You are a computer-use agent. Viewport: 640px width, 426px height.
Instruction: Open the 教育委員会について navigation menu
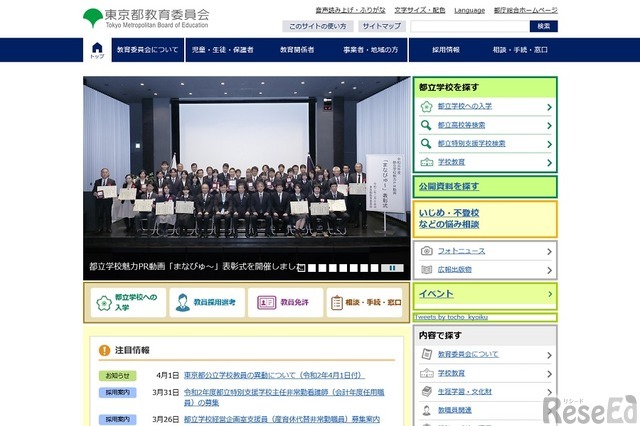point(148,50)
